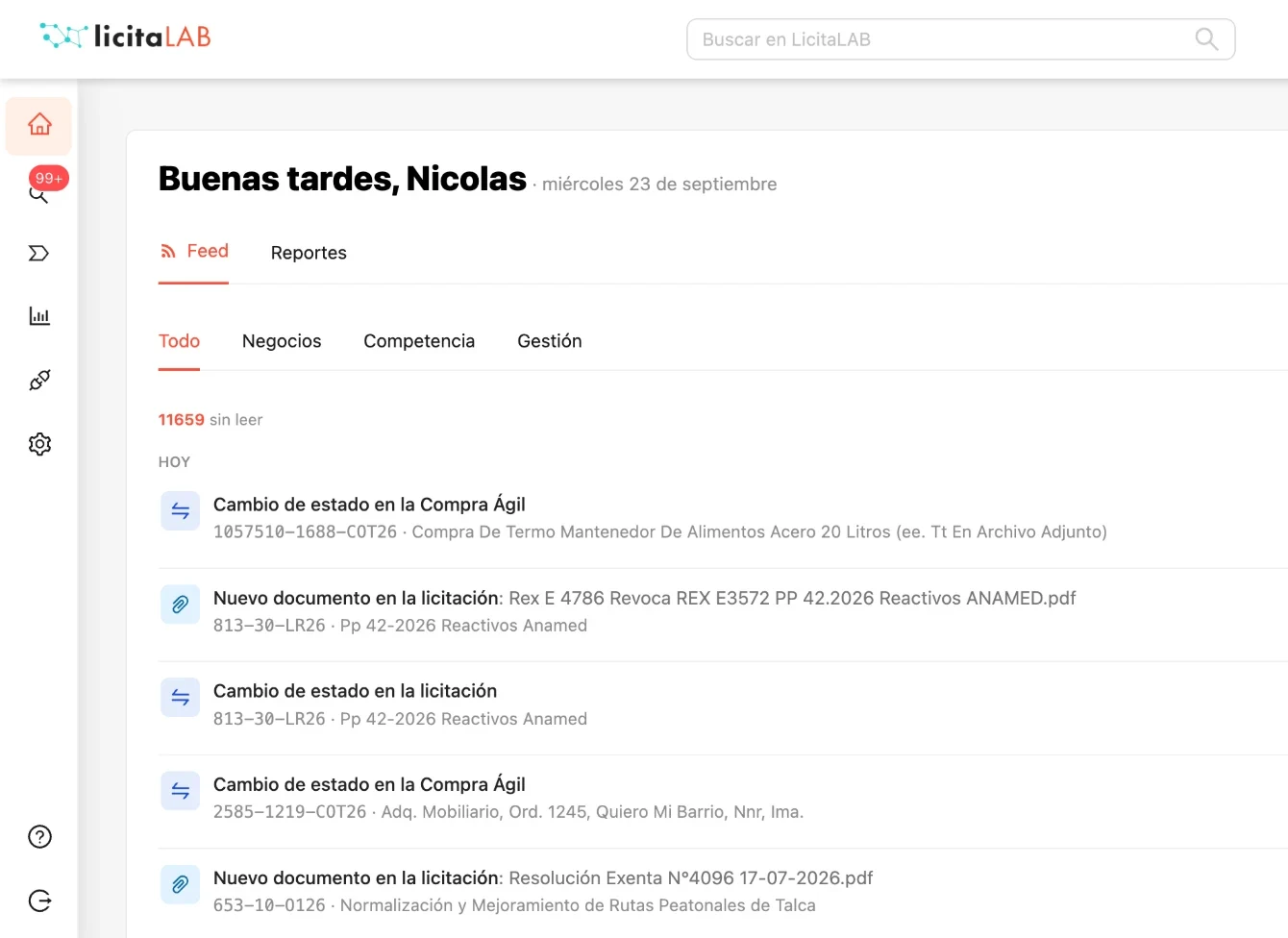Image resolution: width=1288 pixels, height=938 pixels.
Task: Click the '11659 sin leer' counter
Action: [211, 420]
